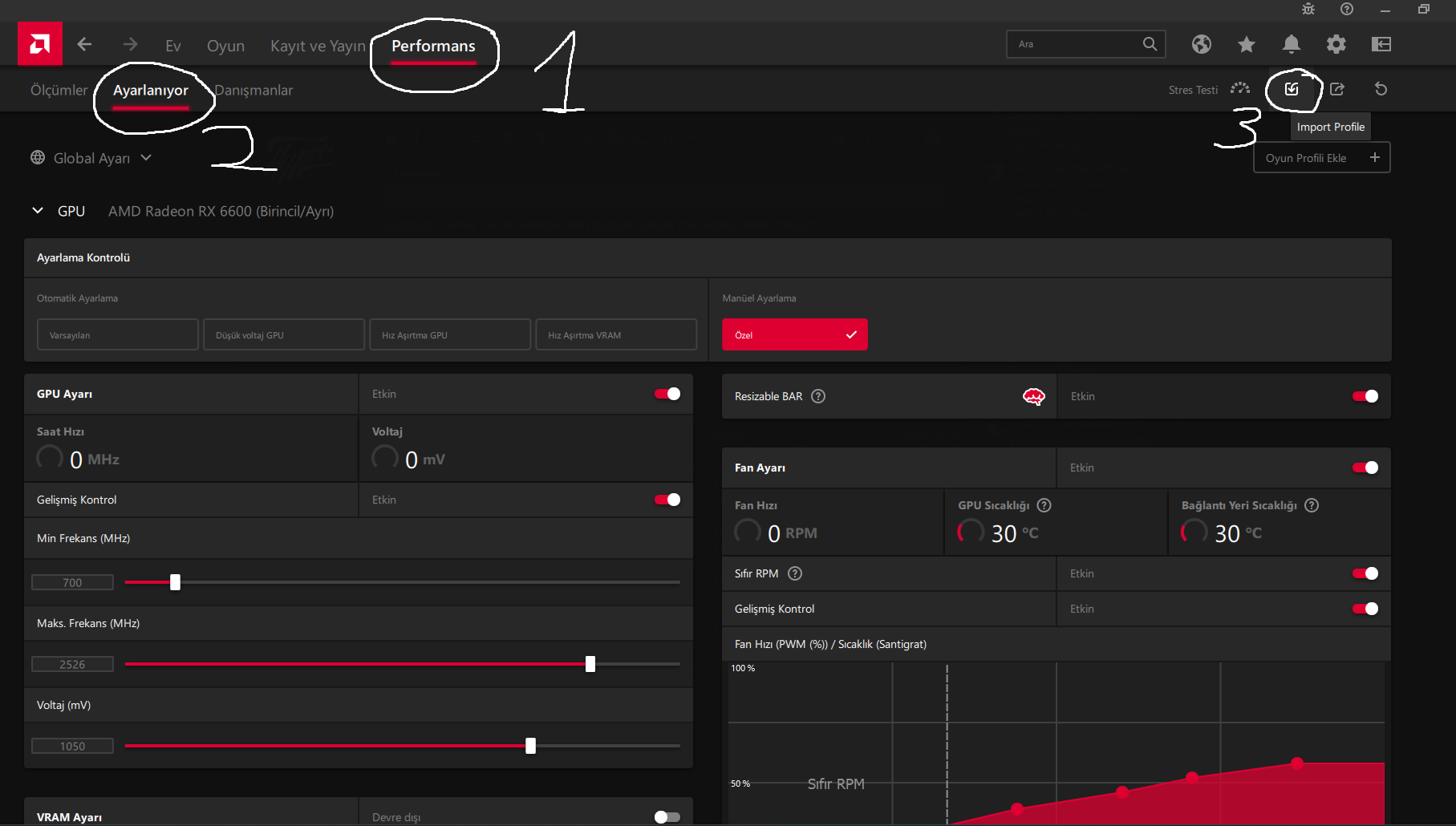Click the magnifier search icon
This screenshot has width=1456, height=826.
1150,44
